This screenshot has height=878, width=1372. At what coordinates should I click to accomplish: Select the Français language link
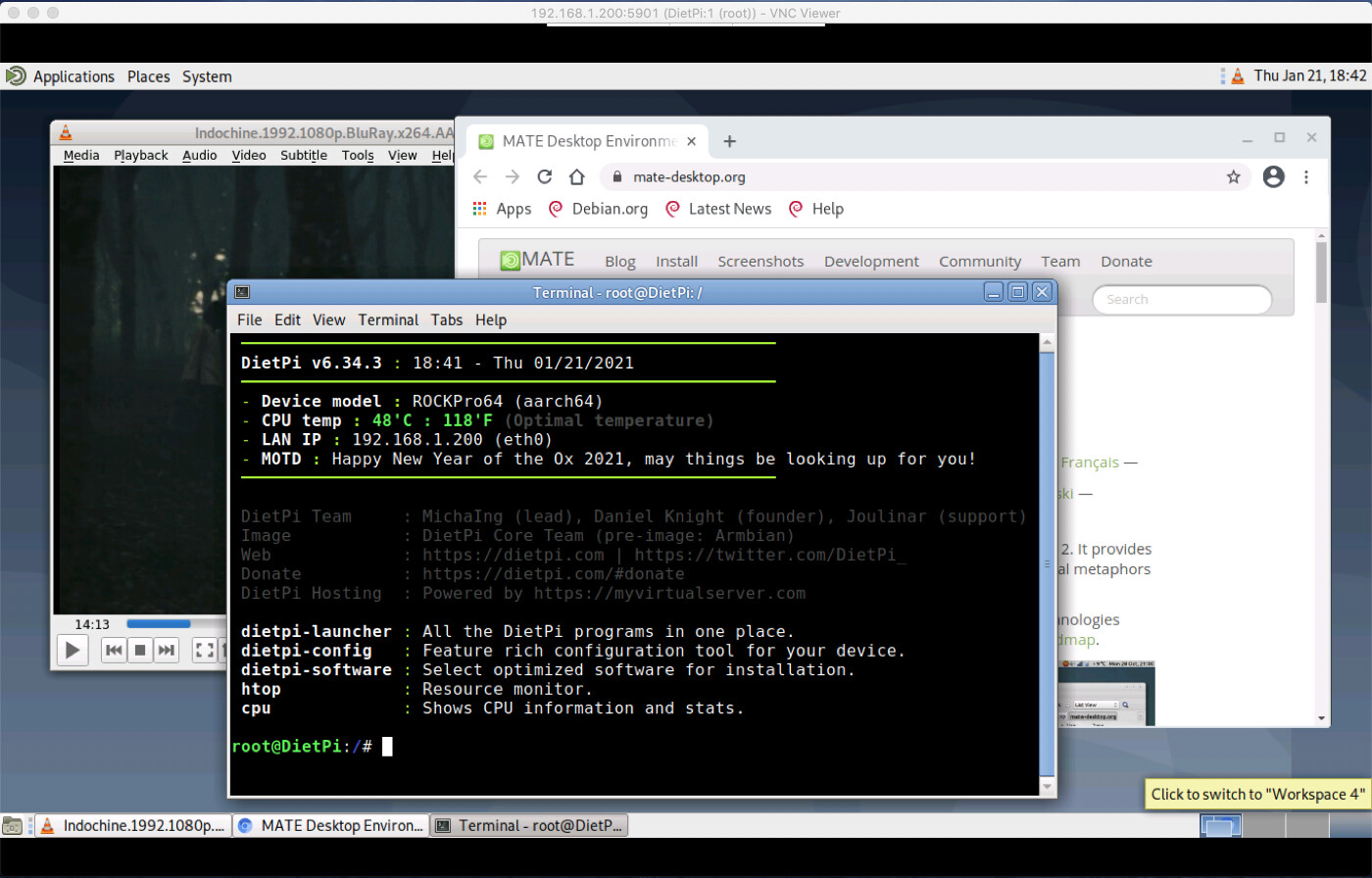pyautogui.click(x=1090, y=463)
